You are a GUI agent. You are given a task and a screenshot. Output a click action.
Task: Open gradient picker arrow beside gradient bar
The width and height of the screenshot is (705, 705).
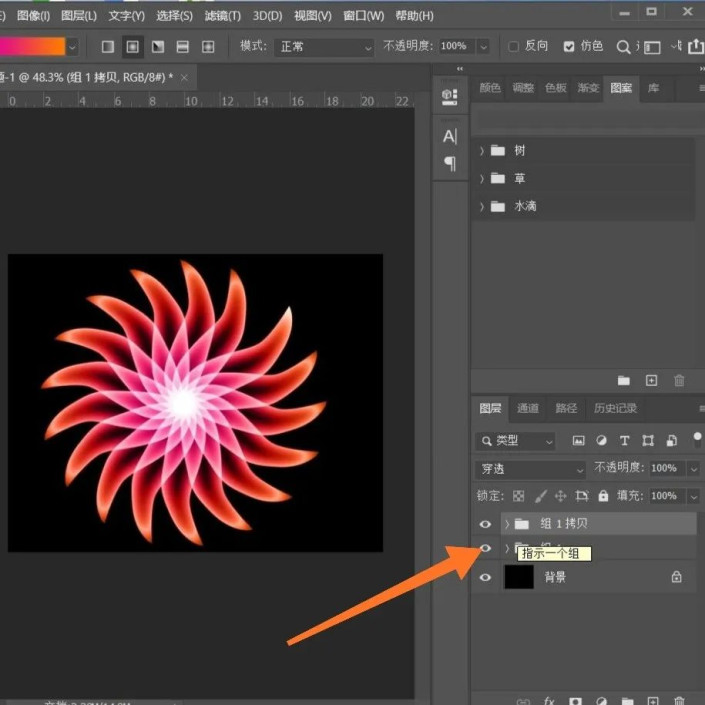click(72, 47)
